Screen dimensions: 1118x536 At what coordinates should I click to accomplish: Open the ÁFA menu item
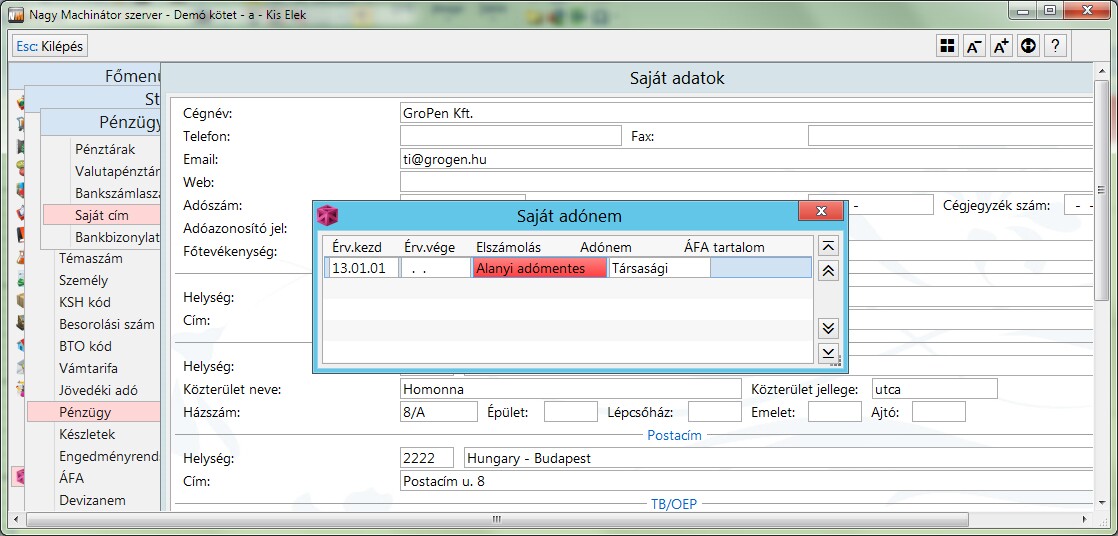71,478
